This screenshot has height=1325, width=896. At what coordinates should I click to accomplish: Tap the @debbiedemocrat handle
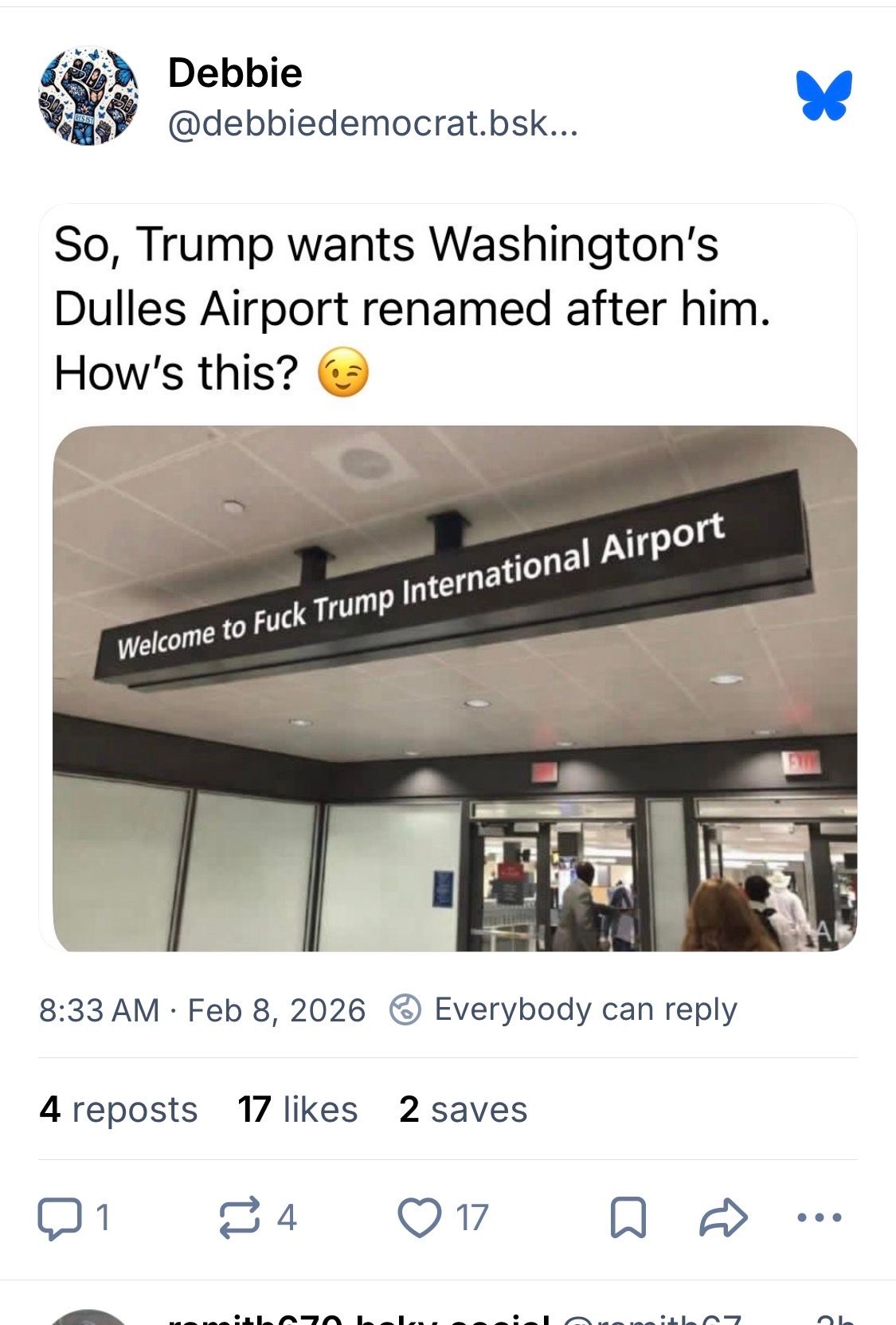click(x=372, y=123)
